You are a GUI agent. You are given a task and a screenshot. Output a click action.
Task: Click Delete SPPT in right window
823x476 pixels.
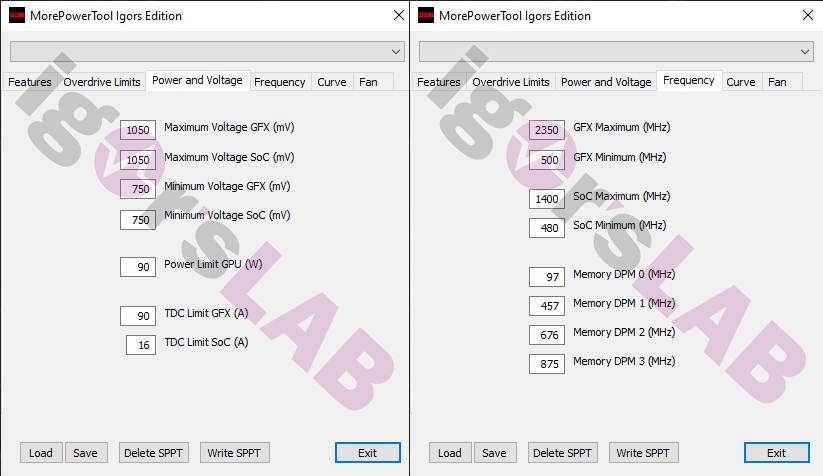(562, 453)
